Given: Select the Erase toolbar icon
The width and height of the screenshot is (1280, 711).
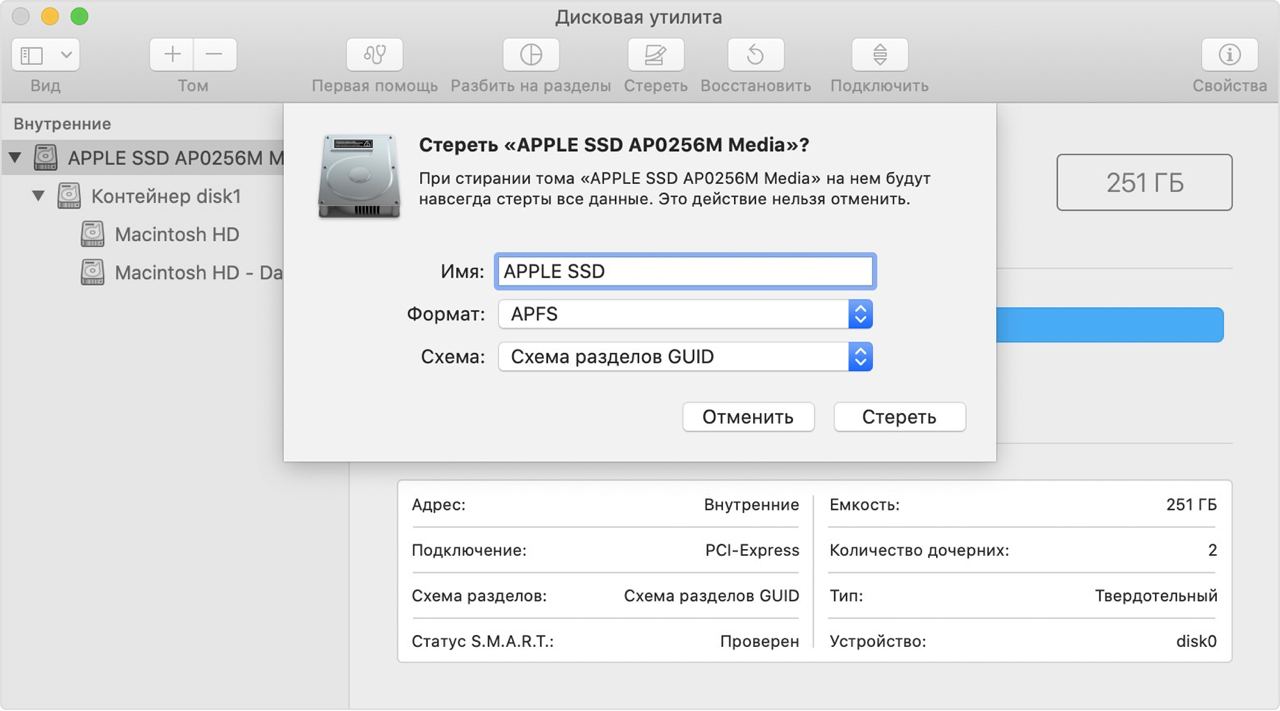Looking at the screenshot, I should 655,55.
